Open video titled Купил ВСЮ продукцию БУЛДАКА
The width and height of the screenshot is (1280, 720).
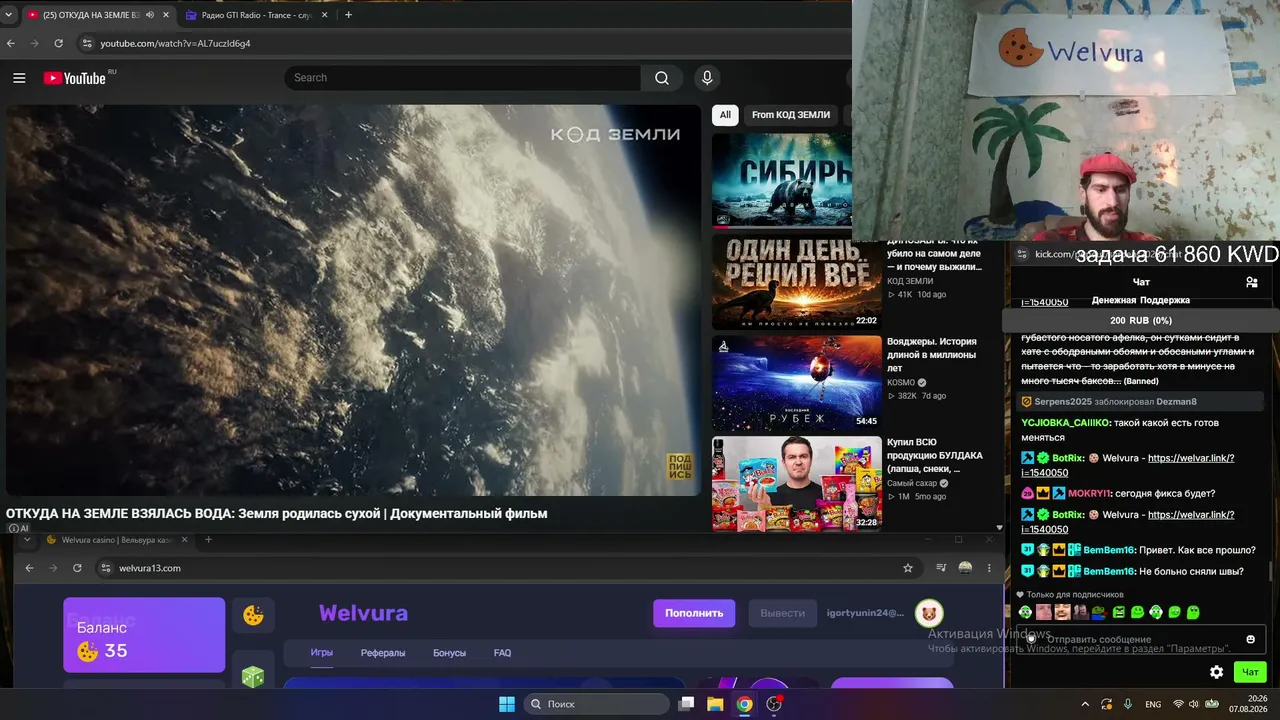tap(935, 456)
